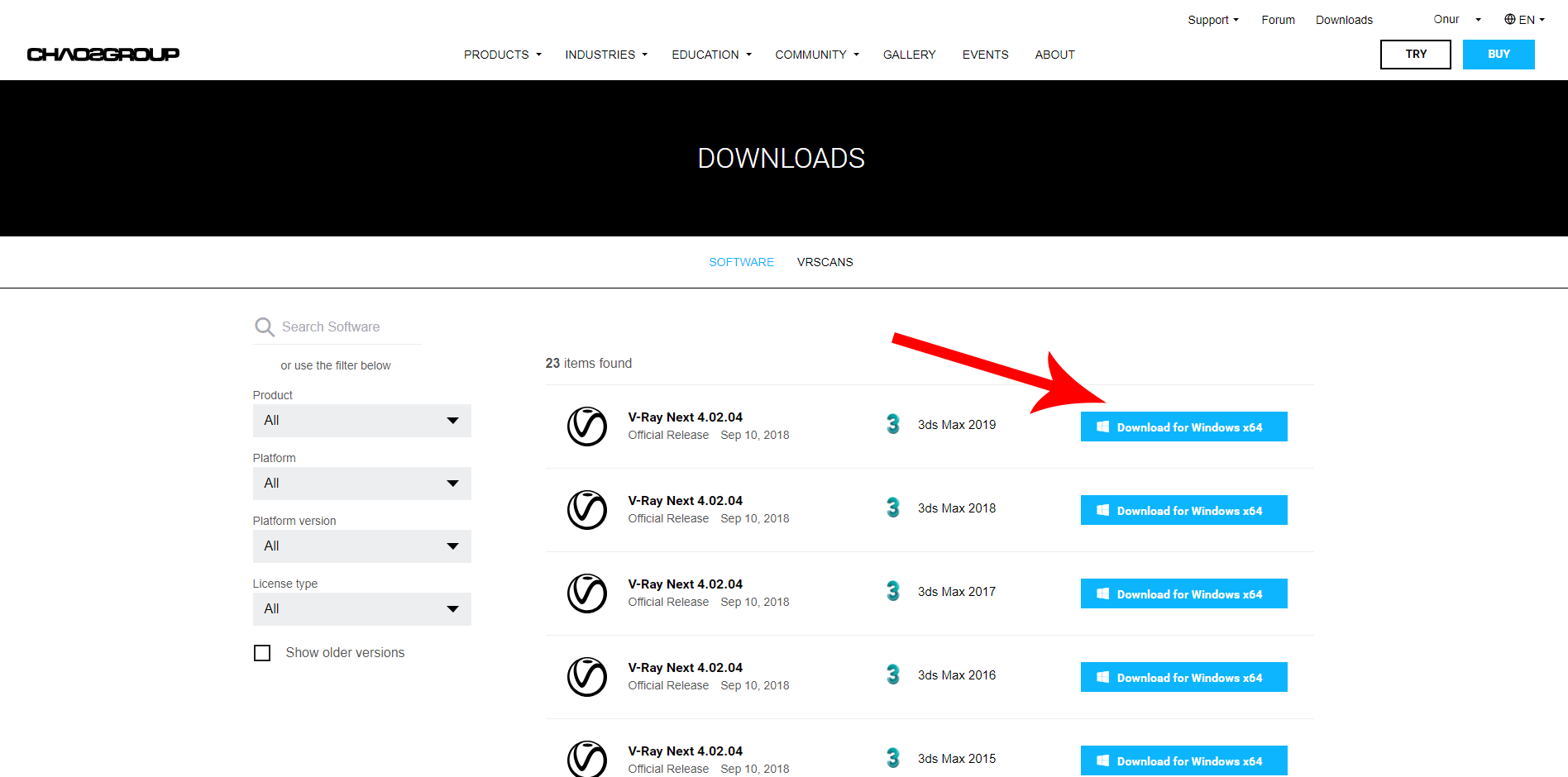The height and width of the screenshot is (777, 1568).
Task: Download V-Ray Next for 3ds Max 2018
Action: [1184, 510]
